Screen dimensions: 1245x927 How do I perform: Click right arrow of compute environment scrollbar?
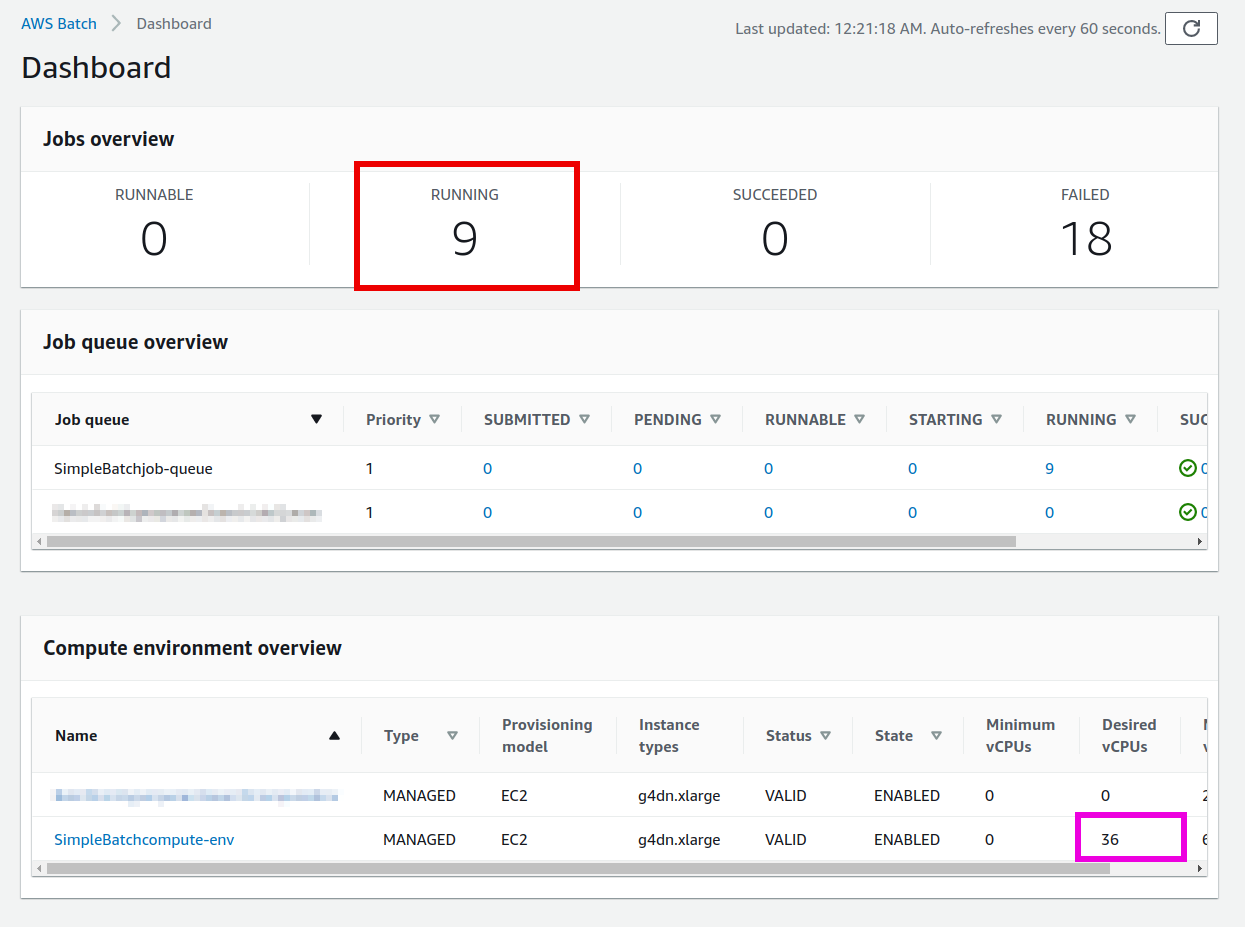pos(1200,869)
